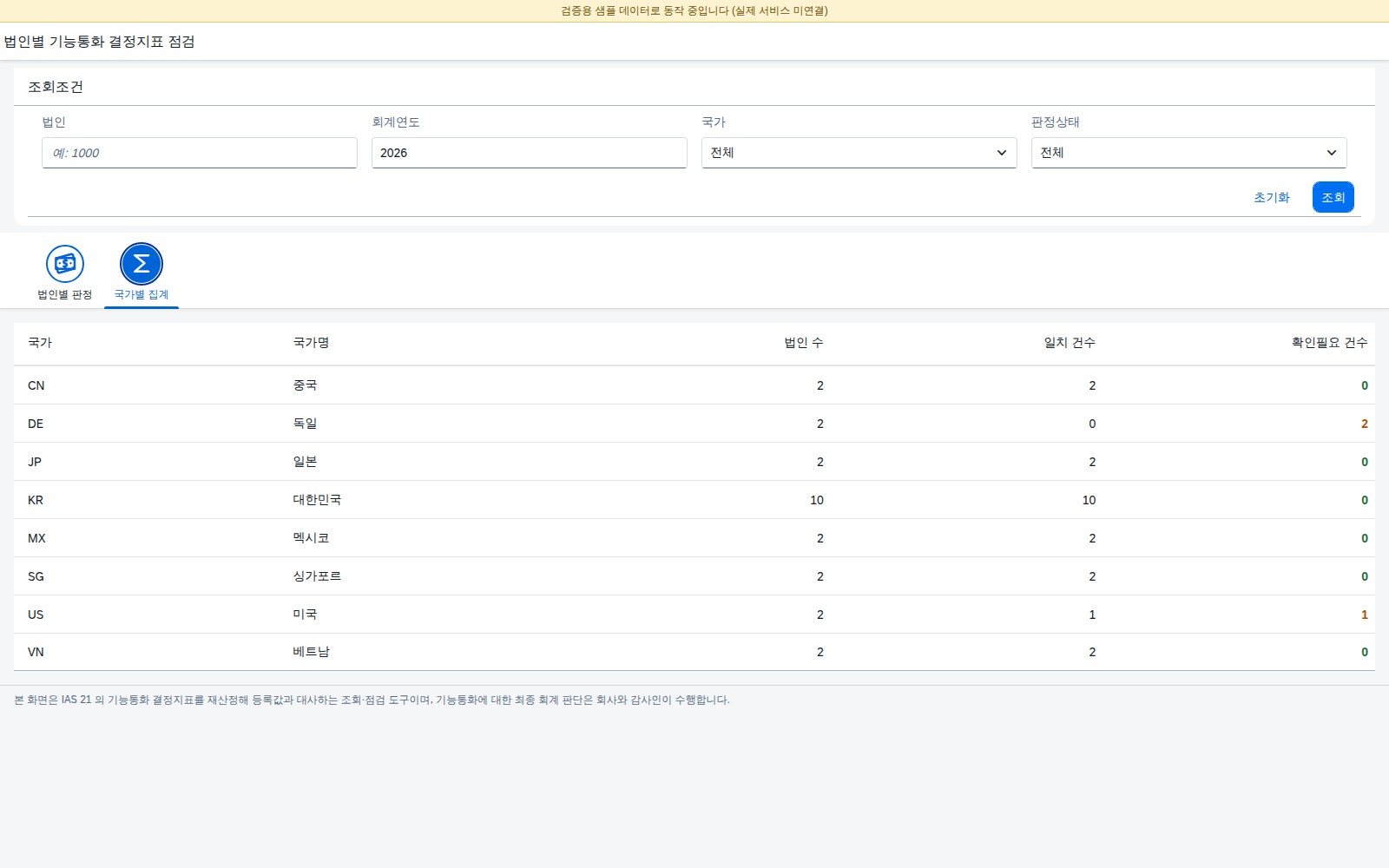
Task: Click the 법인별 판정 tab label
Action: tap(65, 295)
